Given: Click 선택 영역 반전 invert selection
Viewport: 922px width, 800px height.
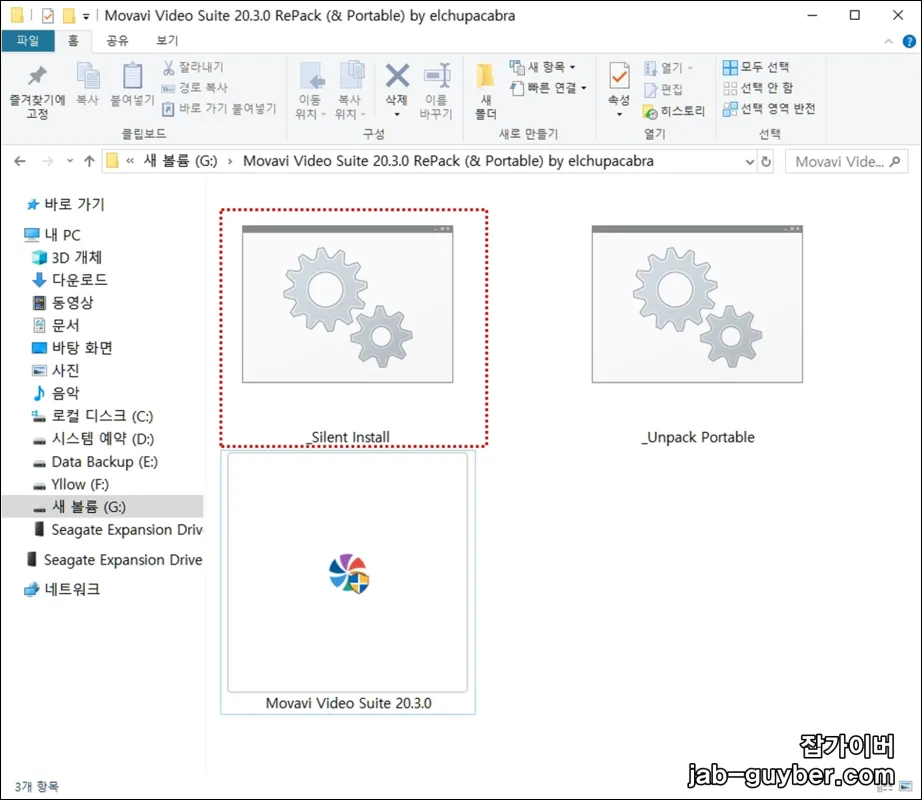Looking at the screenshot, I should pos(769,108).
